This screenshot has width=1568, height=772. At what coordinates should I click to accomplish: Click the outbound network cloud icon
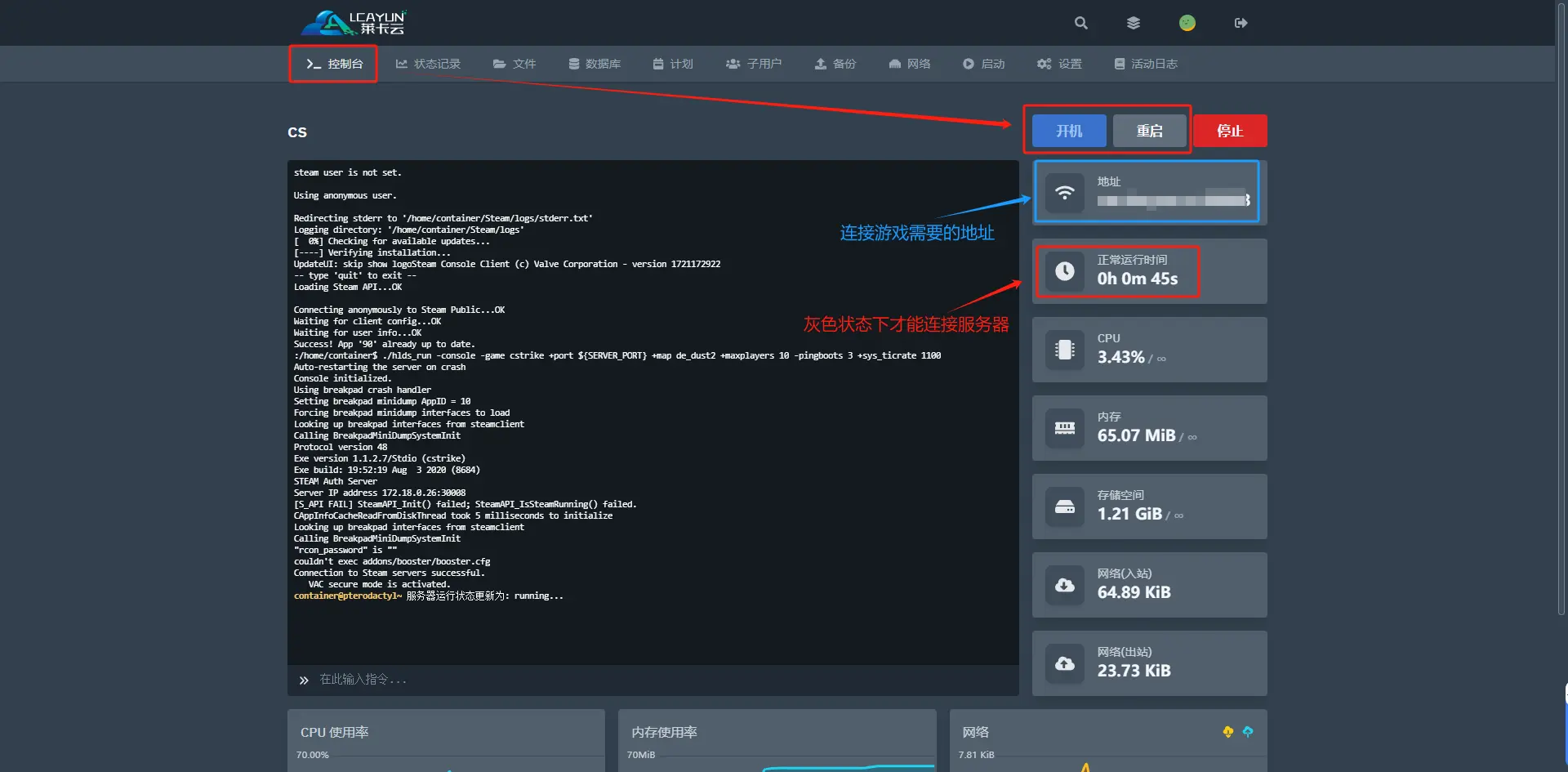tap(1065, 663)
